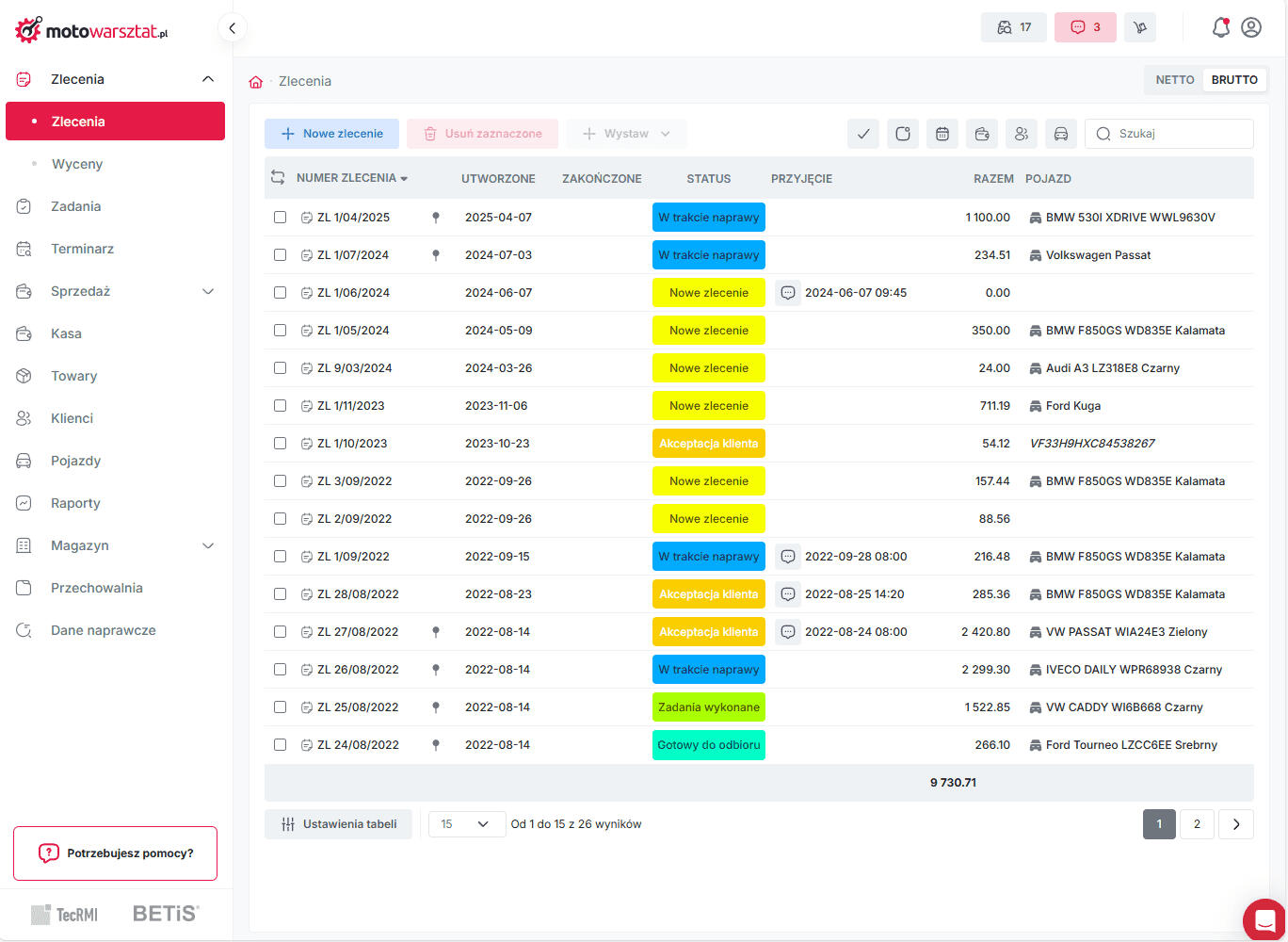Select the checkbox for ZL 9/03/2024

click(x=280, y=368)
